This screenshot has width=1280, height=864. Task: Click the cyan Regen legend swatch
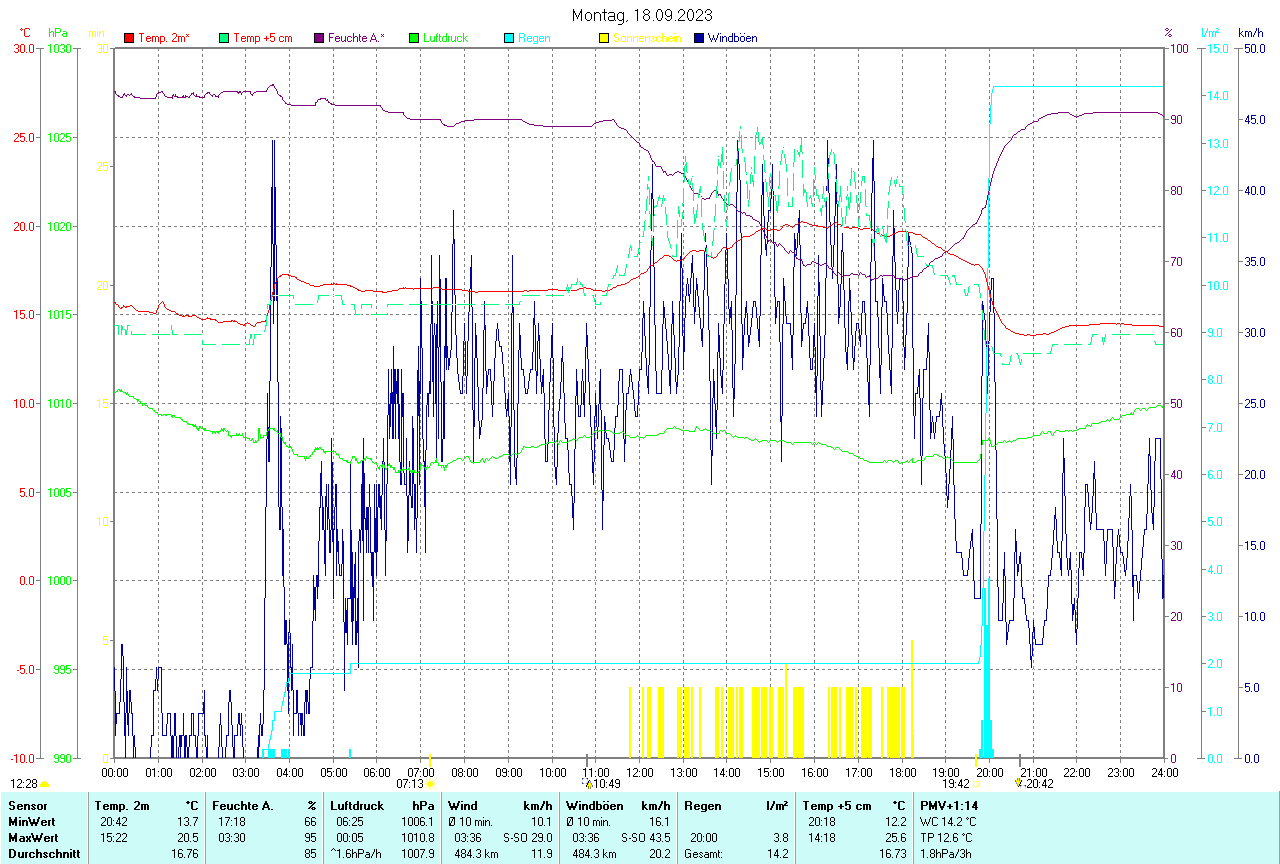(509, 38)
